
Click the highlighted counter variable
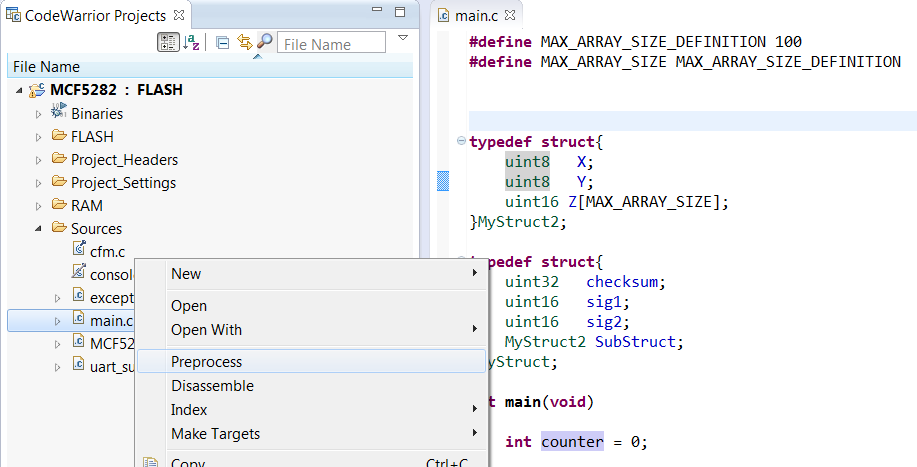[572, 442]
